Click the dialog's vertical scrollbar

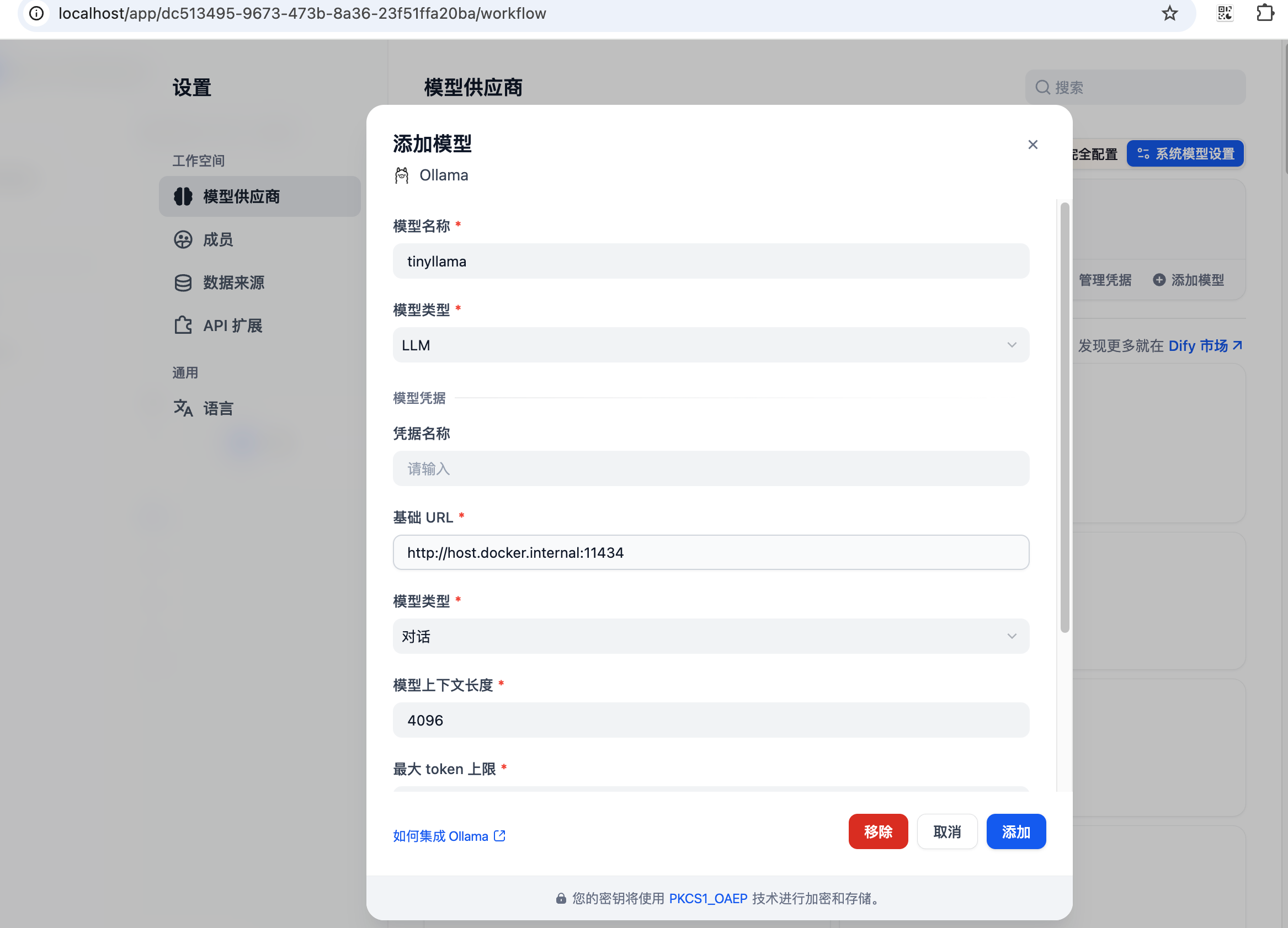coord(1065,418)
